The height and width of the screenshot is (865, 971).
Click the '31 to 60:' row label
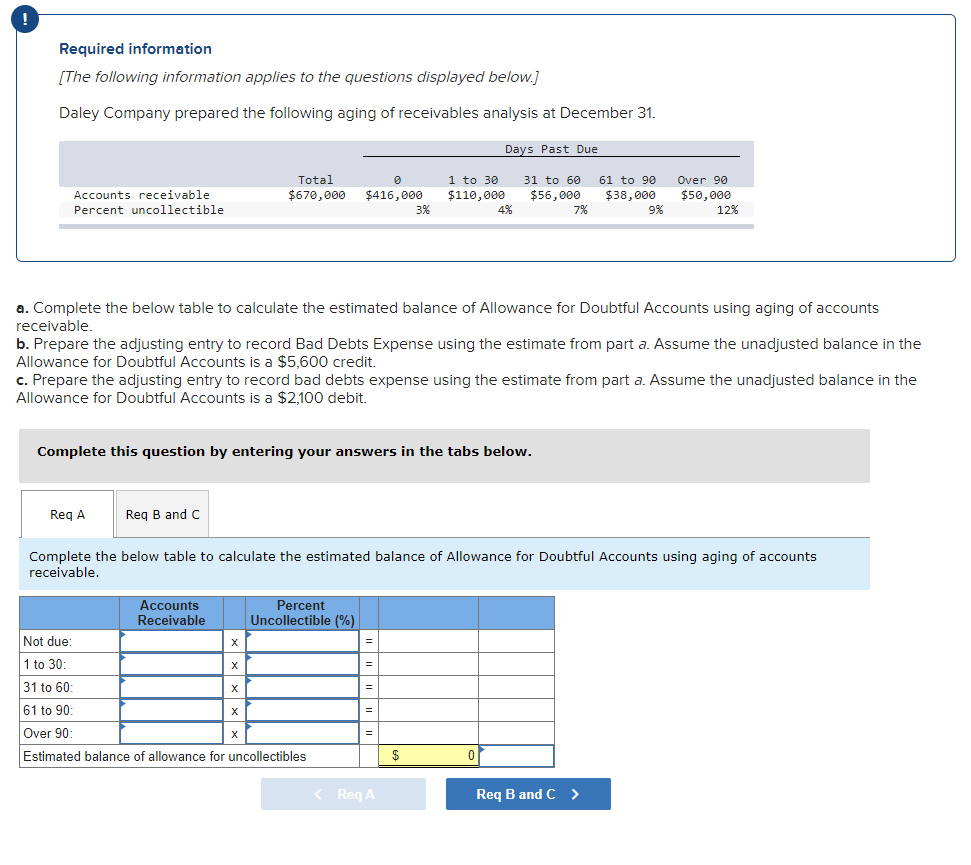pos(48,687)
